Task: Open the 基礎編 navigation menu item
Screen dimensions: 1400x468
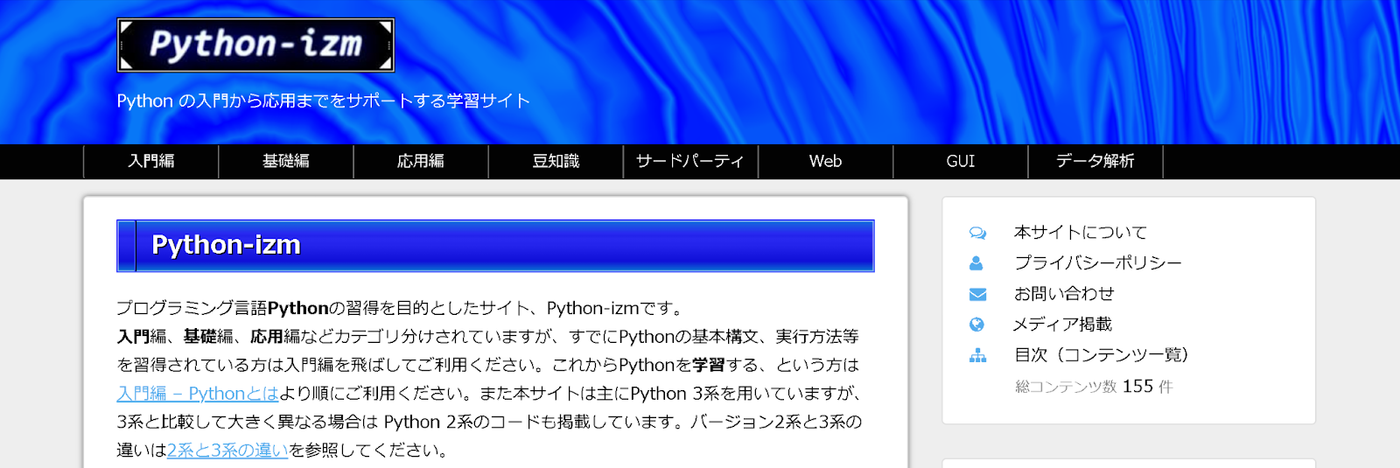Action: [x=286, y=161]
